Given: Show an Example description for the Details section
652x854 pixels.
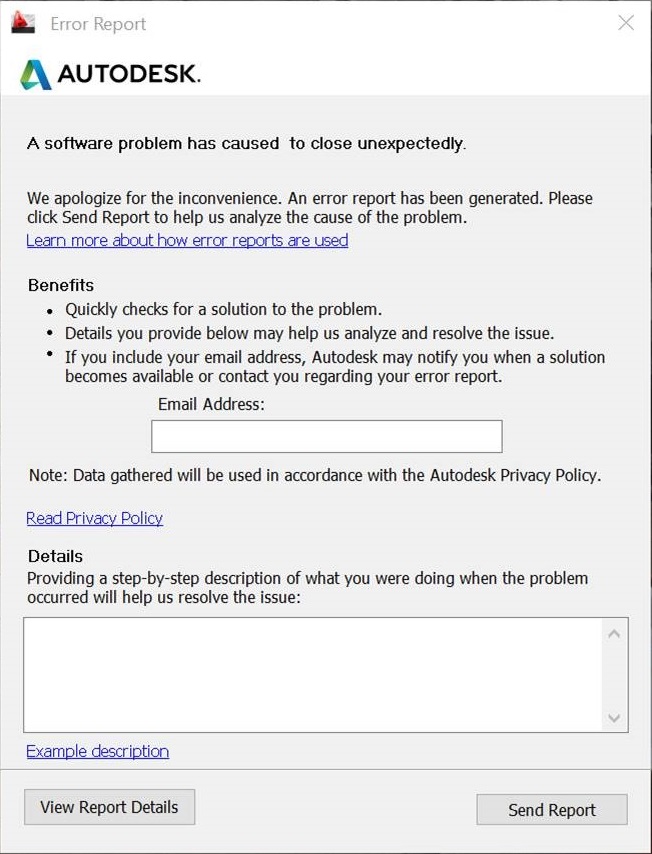Looking at the screenshot, I should point(97,751).
